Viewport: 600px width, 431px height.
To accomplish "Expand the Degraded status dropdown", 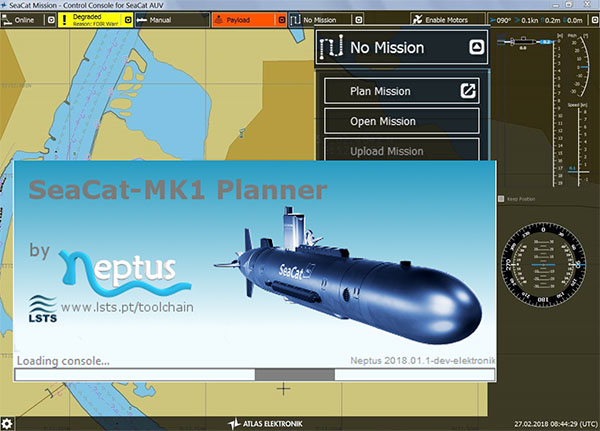I will click(128, 20).
